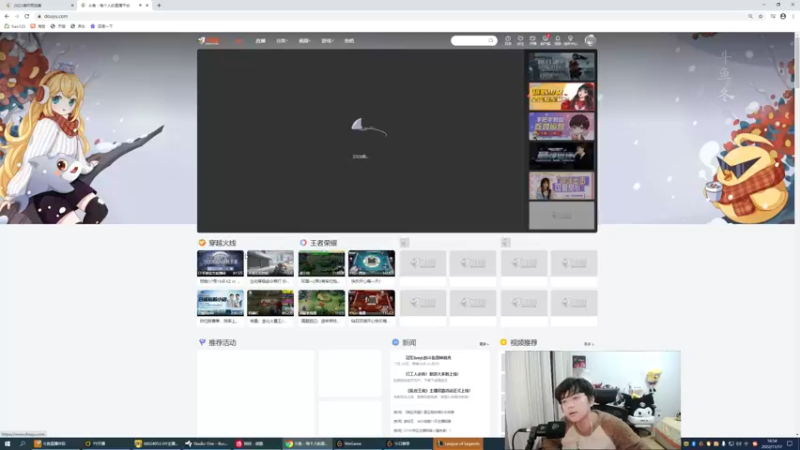Image resolution: width=800 pixels, height=450 pixels.
Task: Switch to League of Legends taskbar item
Action: (458, 444)
